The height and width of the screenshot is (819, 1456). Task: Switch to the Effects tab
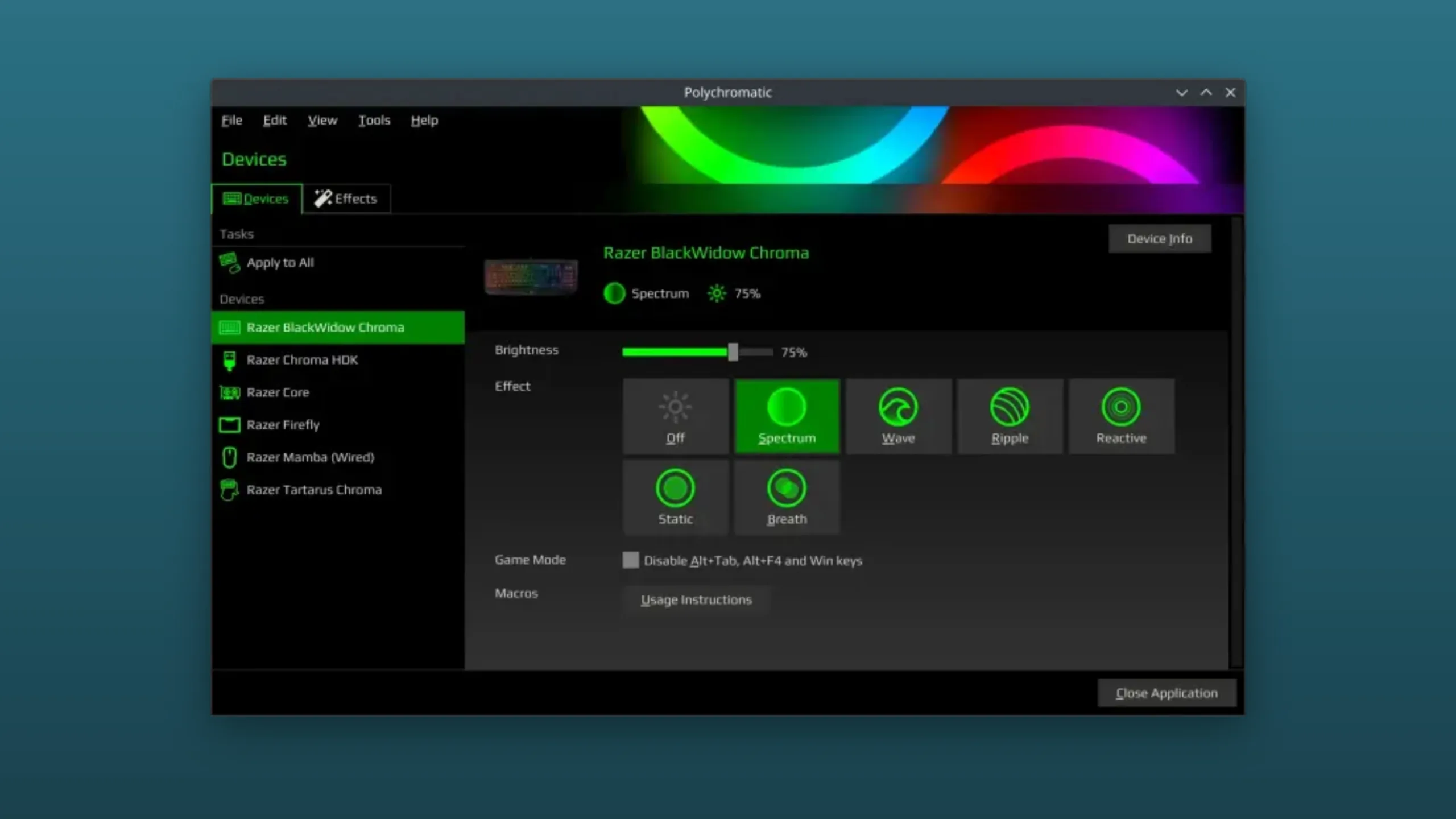[x=346, y=198]
